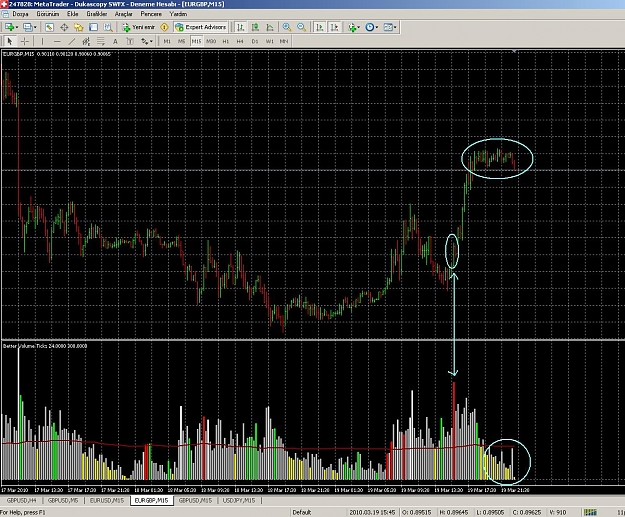Screen dimensions: 625x517
Task: Open the indicators list dropdown
Action: pyautogui.click(x=358, y=27)
